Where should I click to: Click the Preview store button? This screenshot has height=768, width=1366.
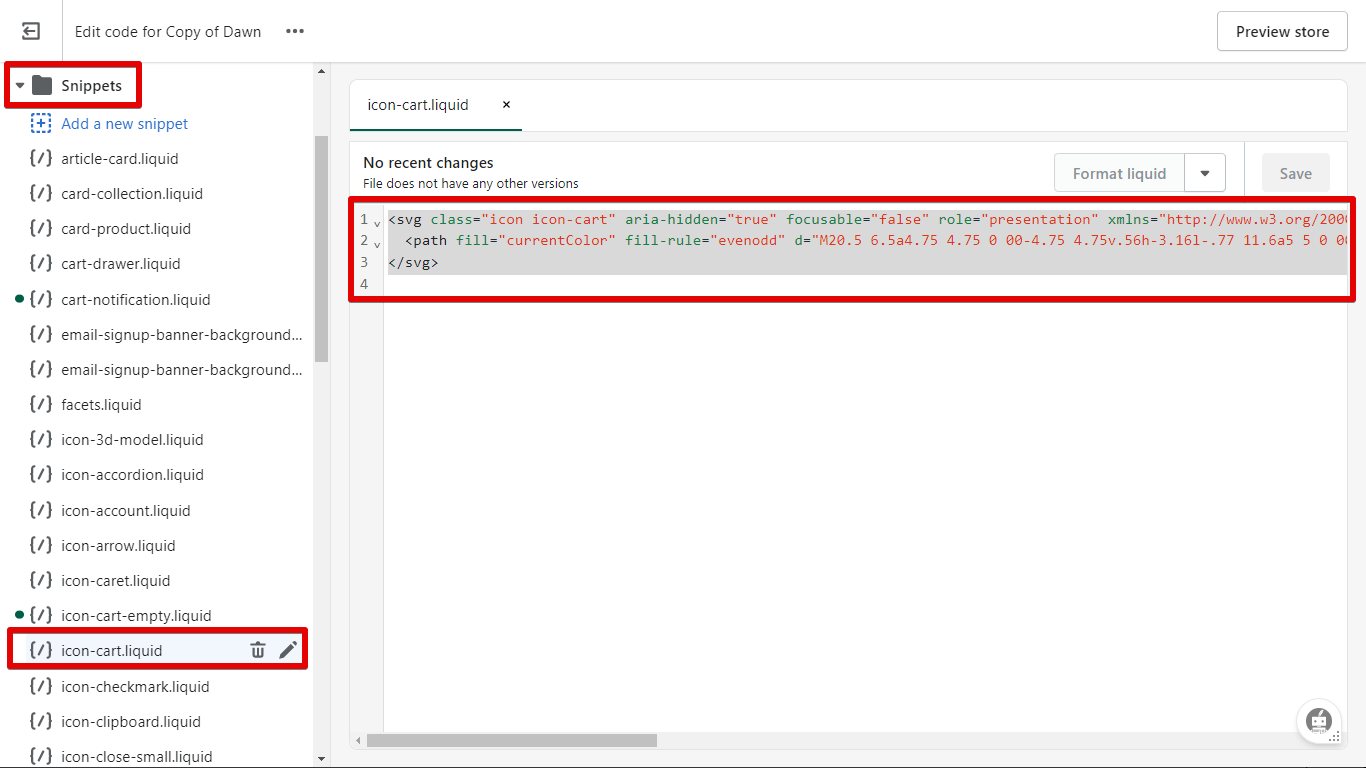pyautogui.click(x=1282, y=32)
